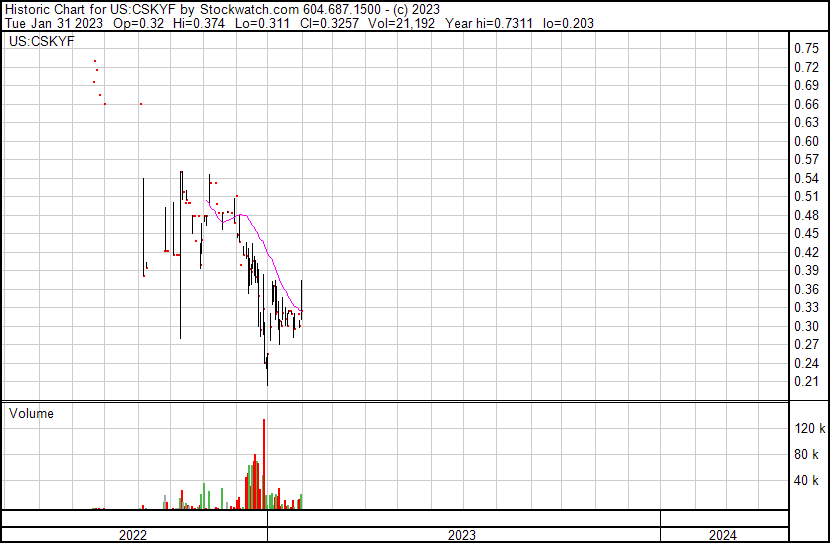Click the 0.21 price axis label
Image resolution: width=830 pixels, height=543 pixels.
point(806,382)
